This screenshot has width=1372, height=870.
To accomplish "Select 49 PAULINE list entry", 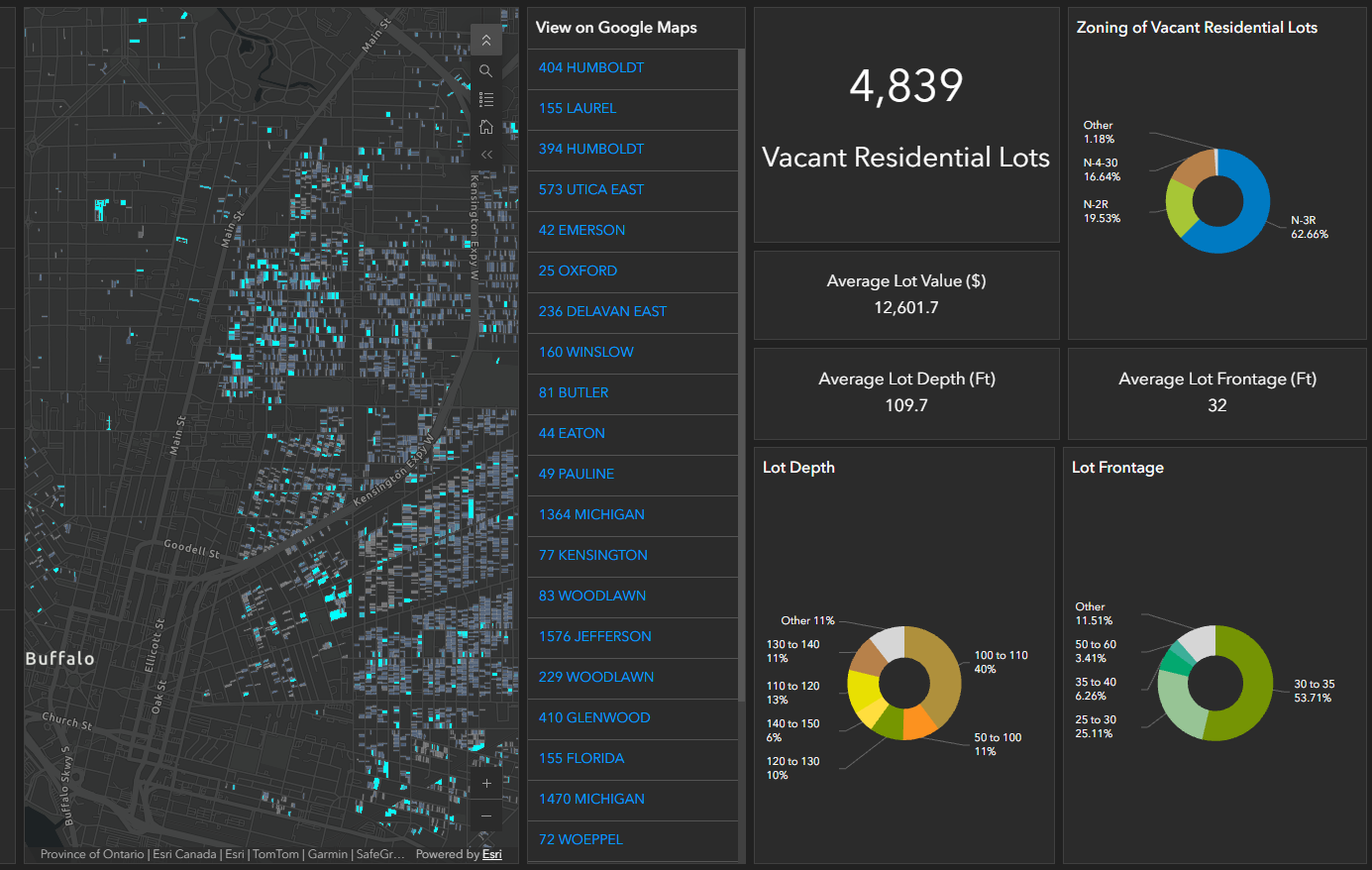I will point(633,474).
